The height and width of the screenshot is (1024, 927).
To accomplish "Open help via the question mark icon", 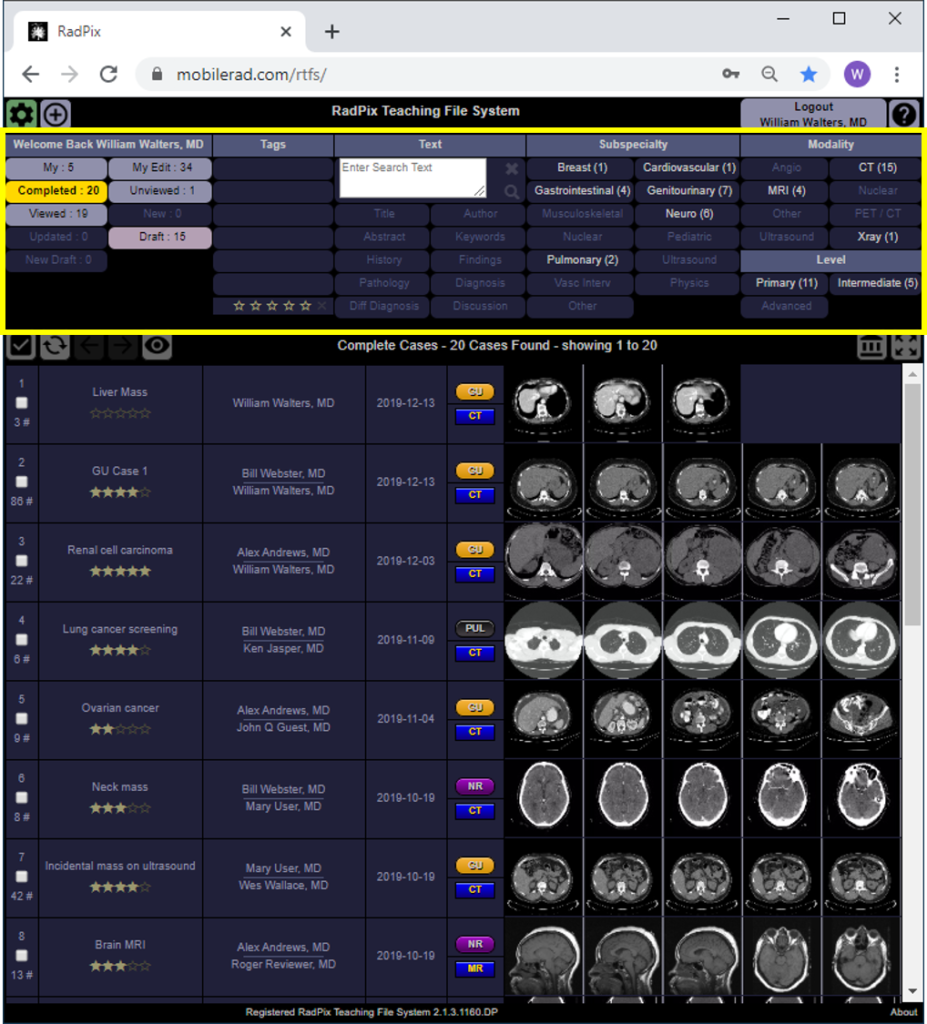I will (904, 114).
